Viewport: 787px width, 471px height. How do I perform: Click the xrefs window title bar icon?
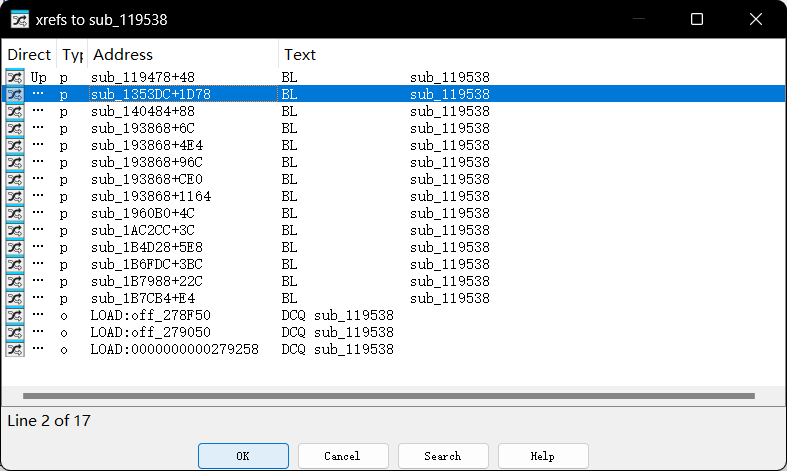tap(20, 20)
